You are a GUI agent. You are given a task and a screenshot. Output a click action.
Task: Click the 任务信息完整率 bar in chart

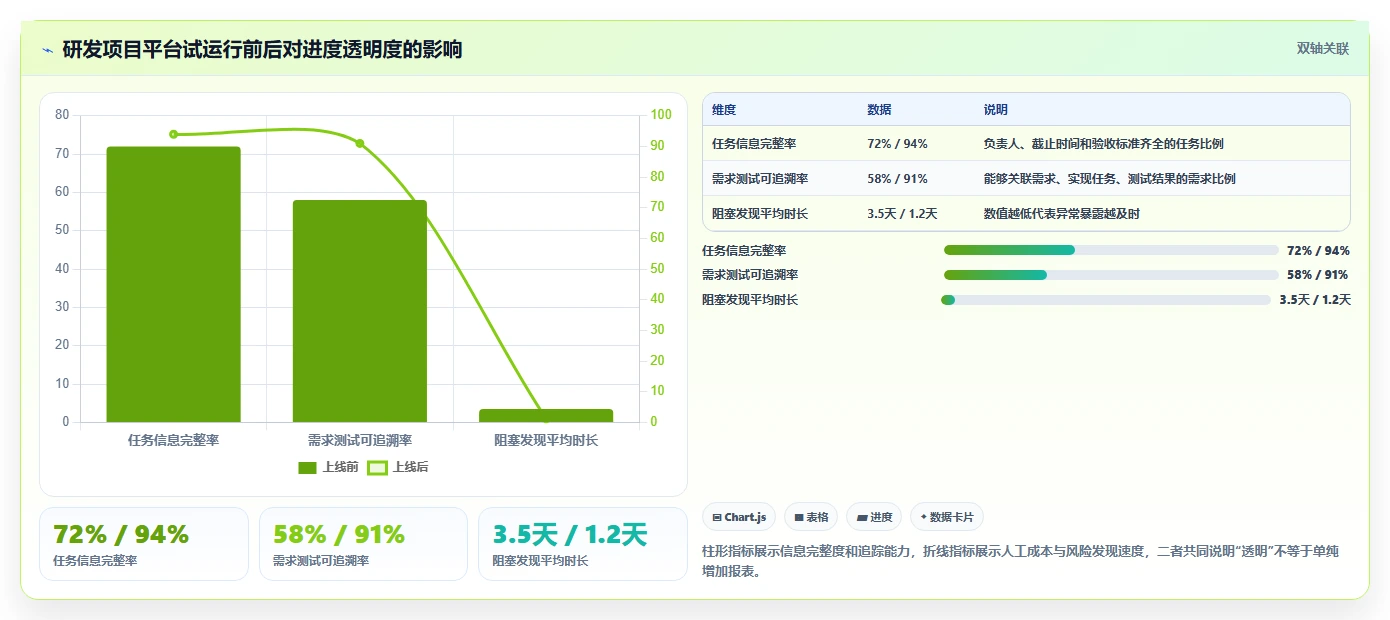174,284
